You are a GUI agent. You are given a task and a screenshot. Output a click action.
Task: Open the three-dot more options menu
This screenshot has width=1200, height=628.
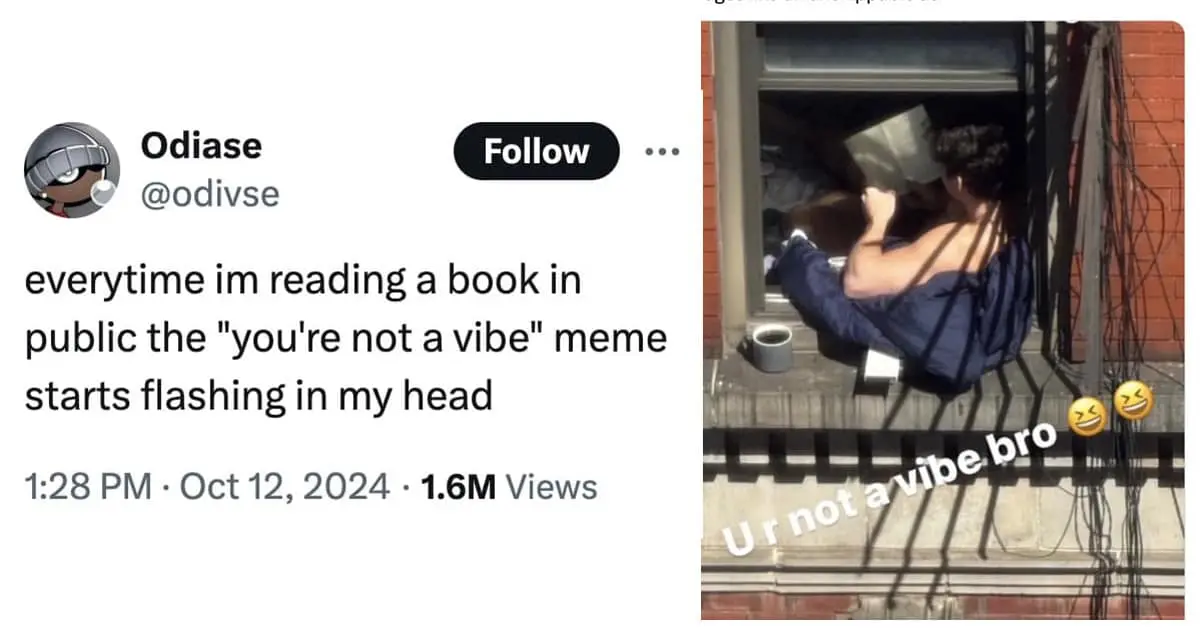(x=662, y=152)
